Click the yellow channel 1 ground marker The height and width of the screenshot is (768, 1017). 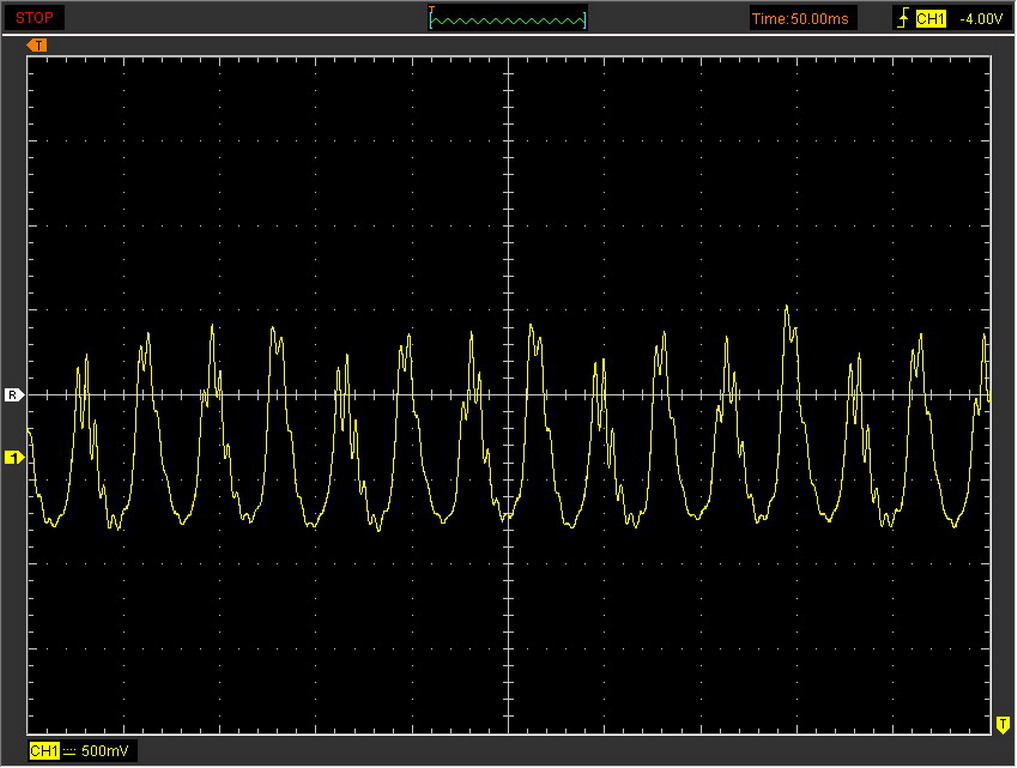(14, 458)
